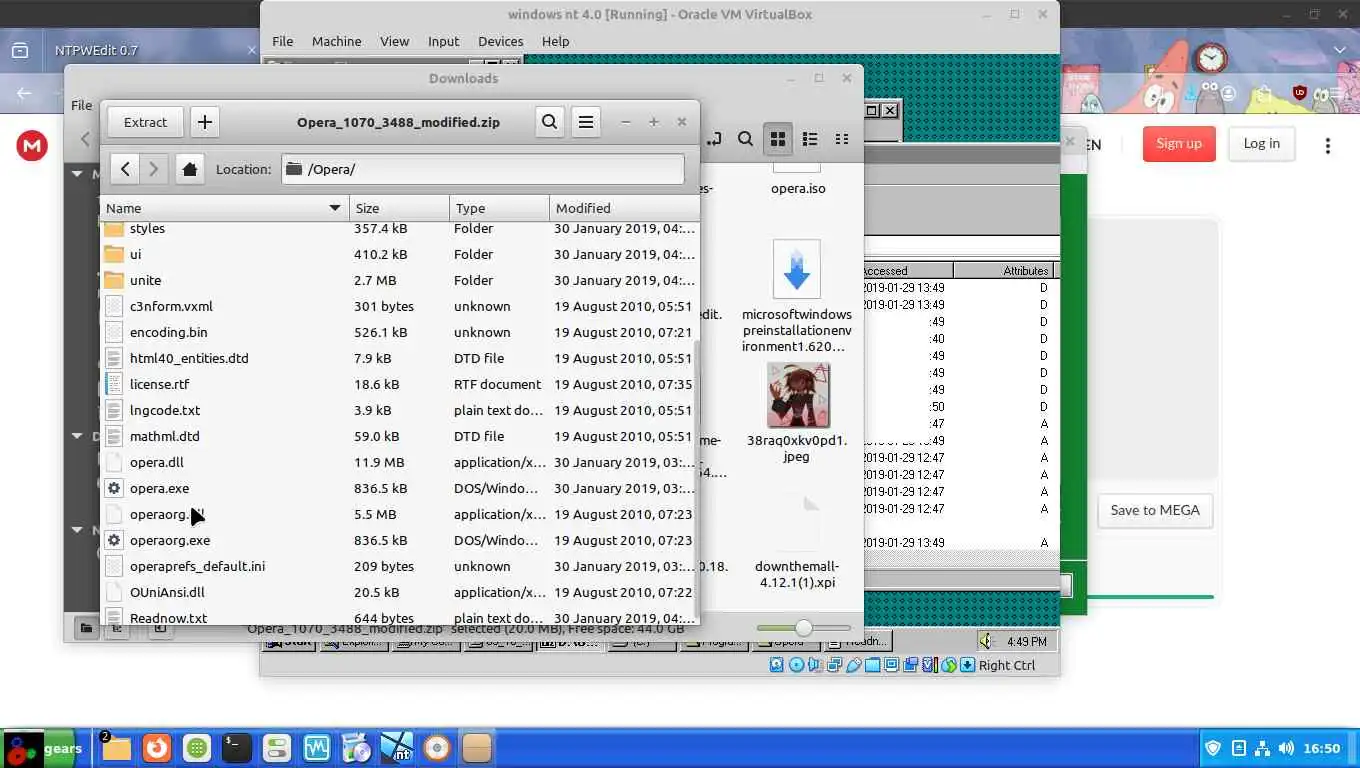Click Log in on MEGA page
Screen dimensions: 1360x768
(1261, 143)
